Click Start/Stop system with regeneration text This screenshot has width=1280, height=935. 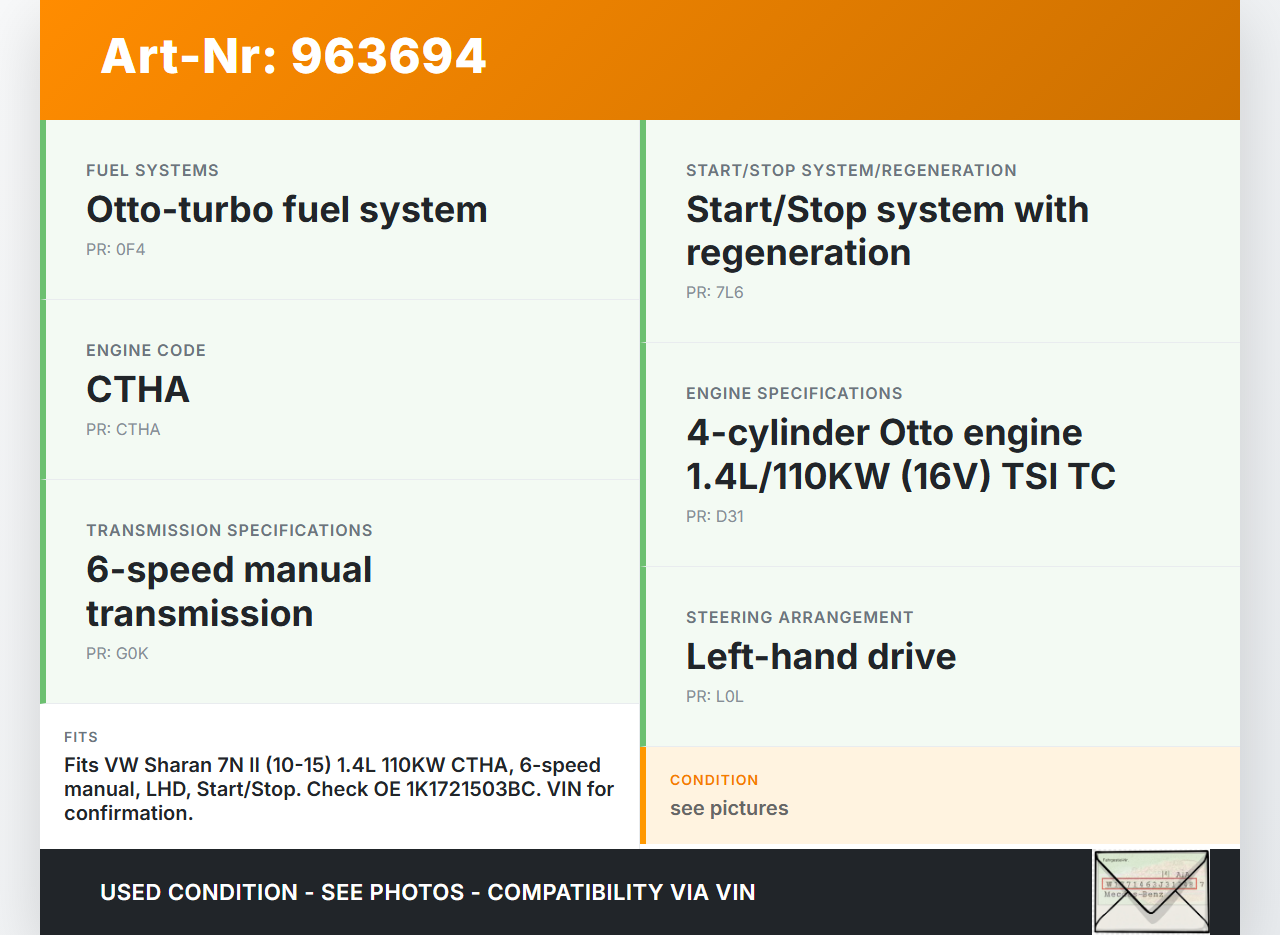tap(887, 231)
